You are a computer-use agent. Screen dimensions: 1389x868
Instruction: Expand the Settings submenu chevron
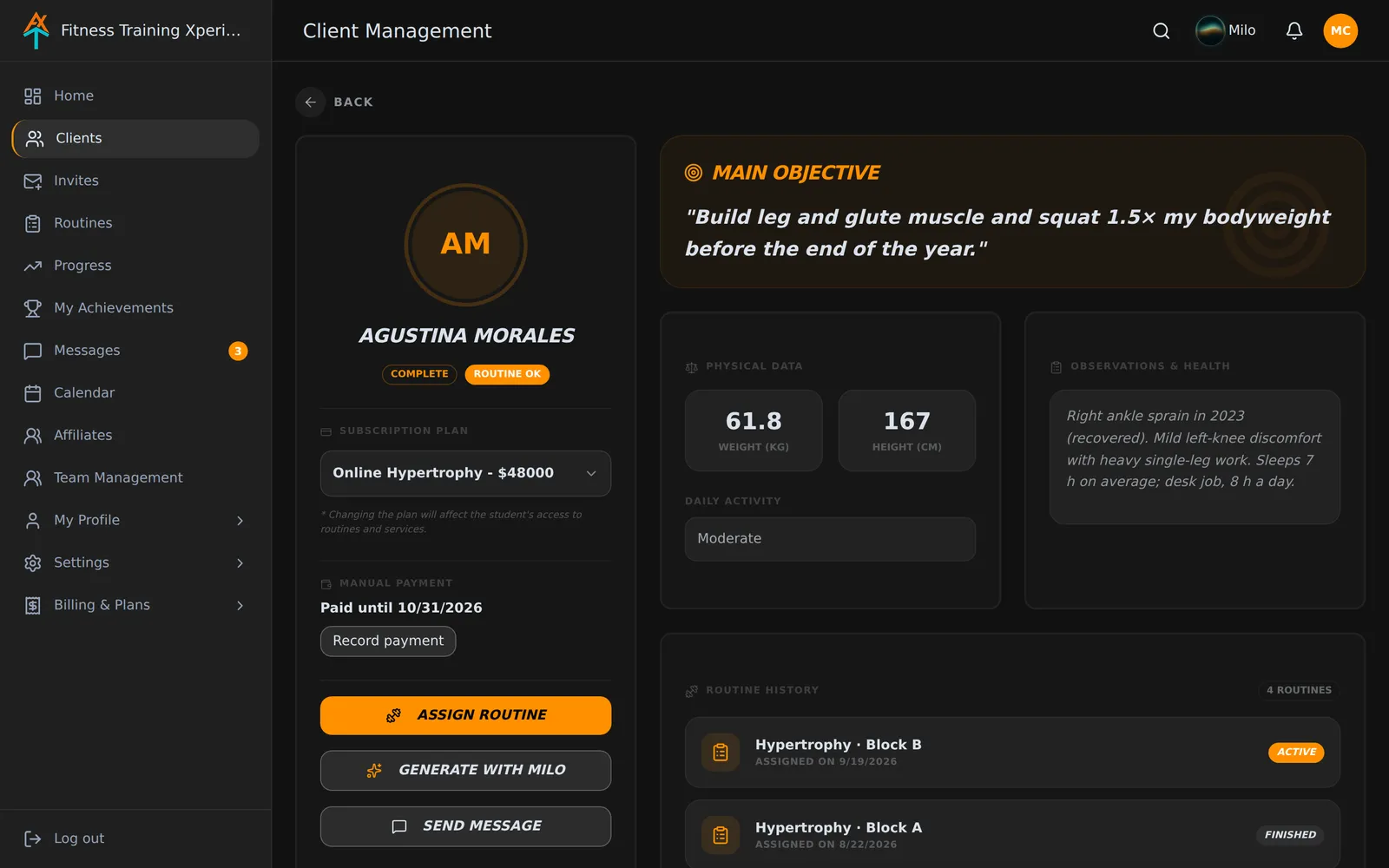coord(240,563)
